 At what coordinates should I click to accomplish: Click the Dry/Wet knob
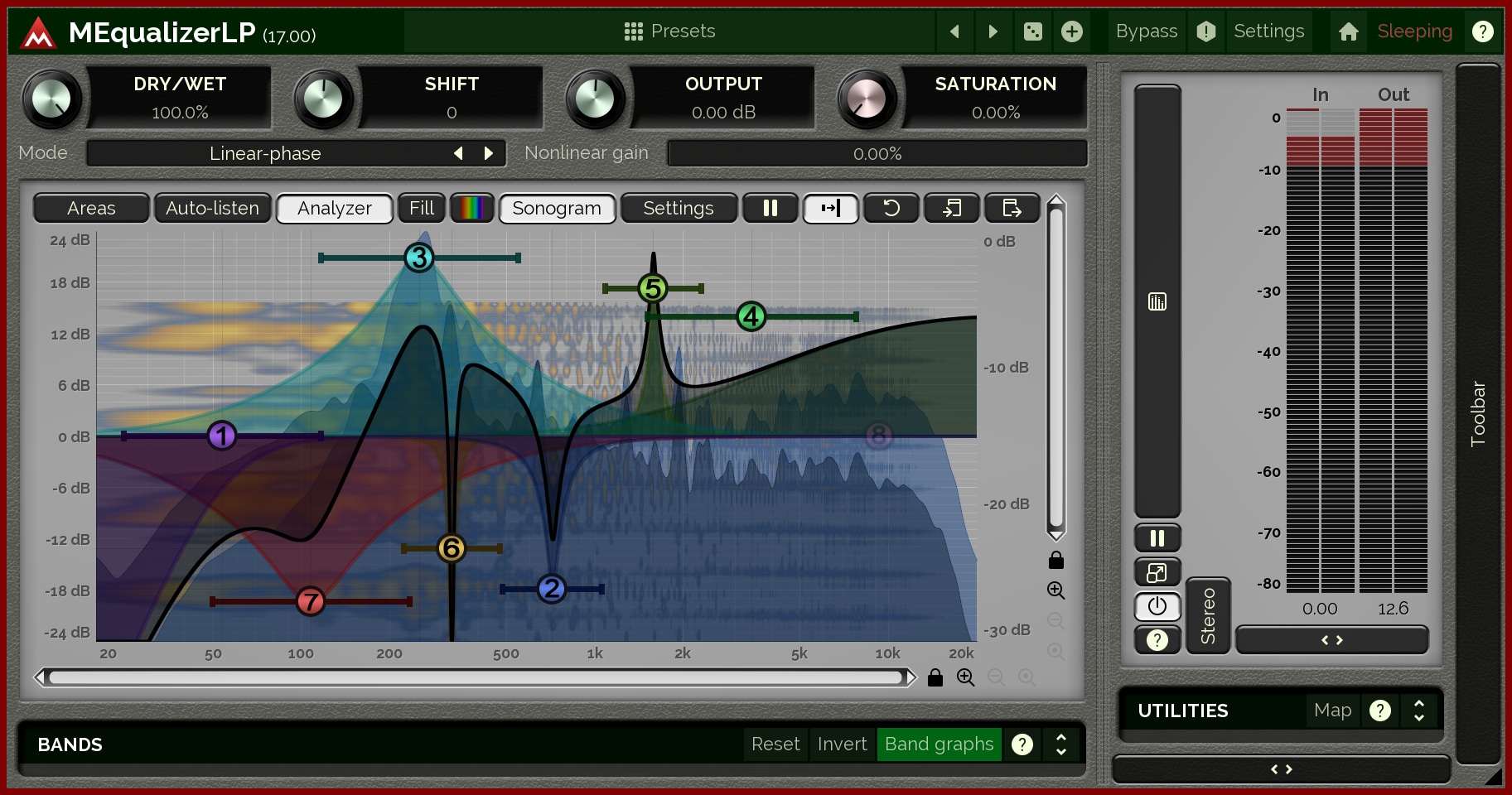51,99
